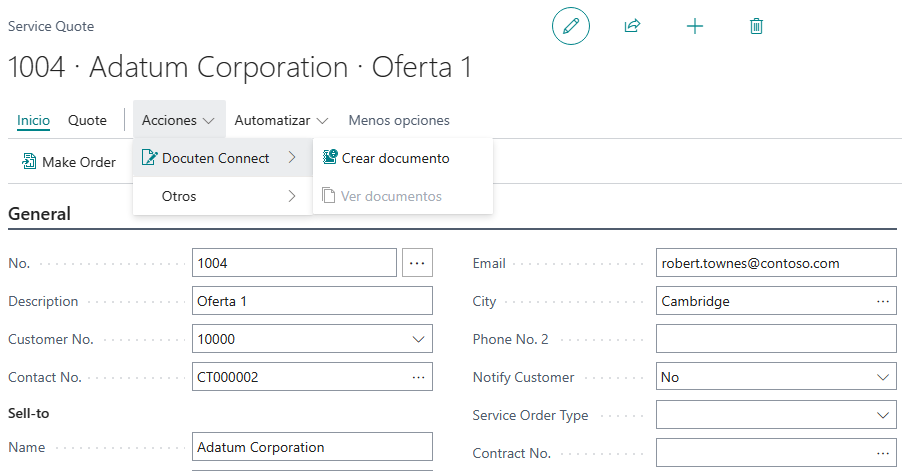Viewport: 902px width, 471px height.
Task: Click Menos opciones link
Action: click(398, 120)
